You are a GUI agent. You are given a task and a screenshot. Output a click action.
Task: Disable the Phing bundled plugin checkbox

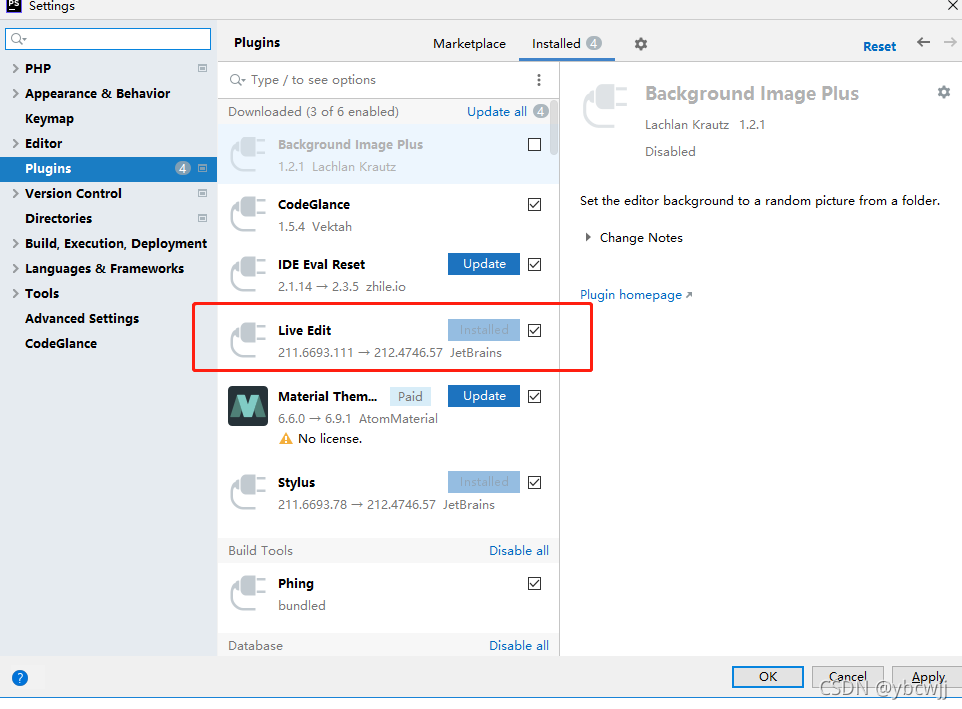click(534, 583)
